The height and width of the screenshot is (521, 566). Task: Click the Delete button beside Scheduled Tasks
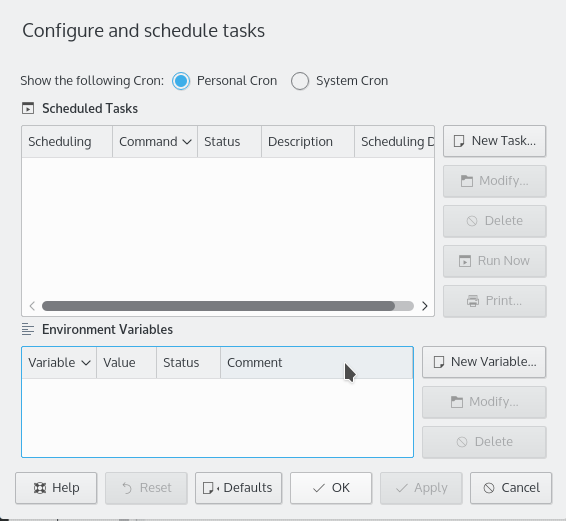click(495, 221)
